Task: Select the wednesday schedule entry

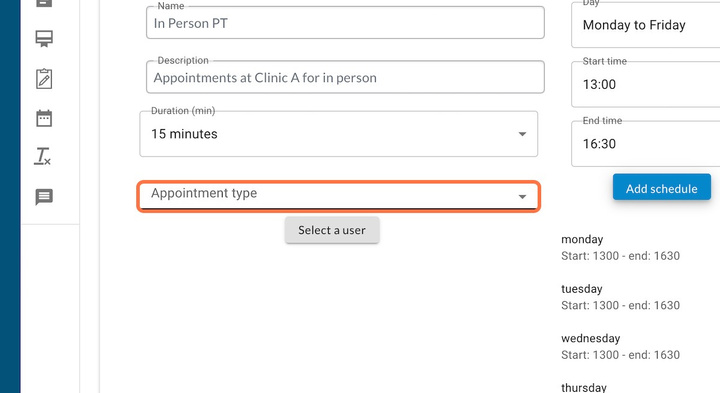Action: 620,347
